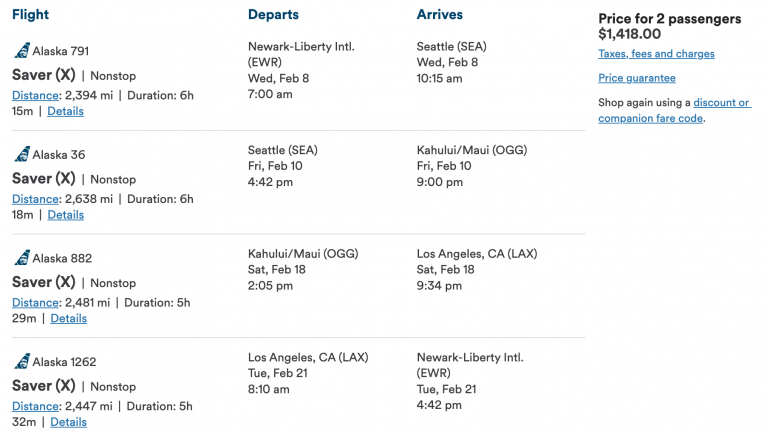Click the Alaska 1262 airline tail icon
The width and height of the screenshot is (770, 434).
click(21, 361)
